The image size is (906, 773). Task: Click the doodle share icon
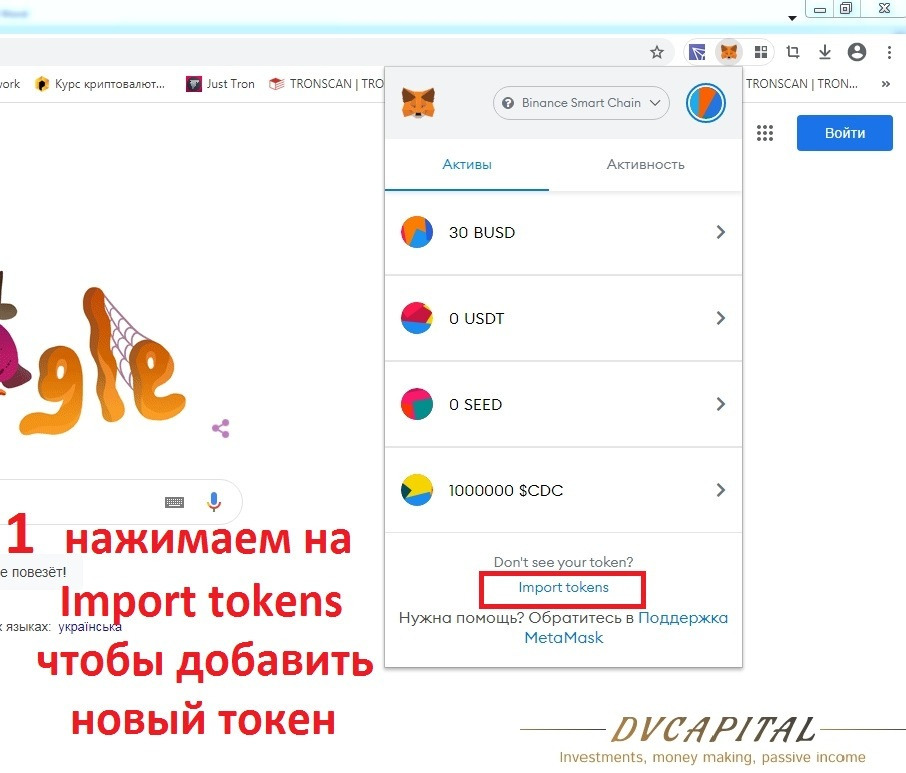(221, 428)
